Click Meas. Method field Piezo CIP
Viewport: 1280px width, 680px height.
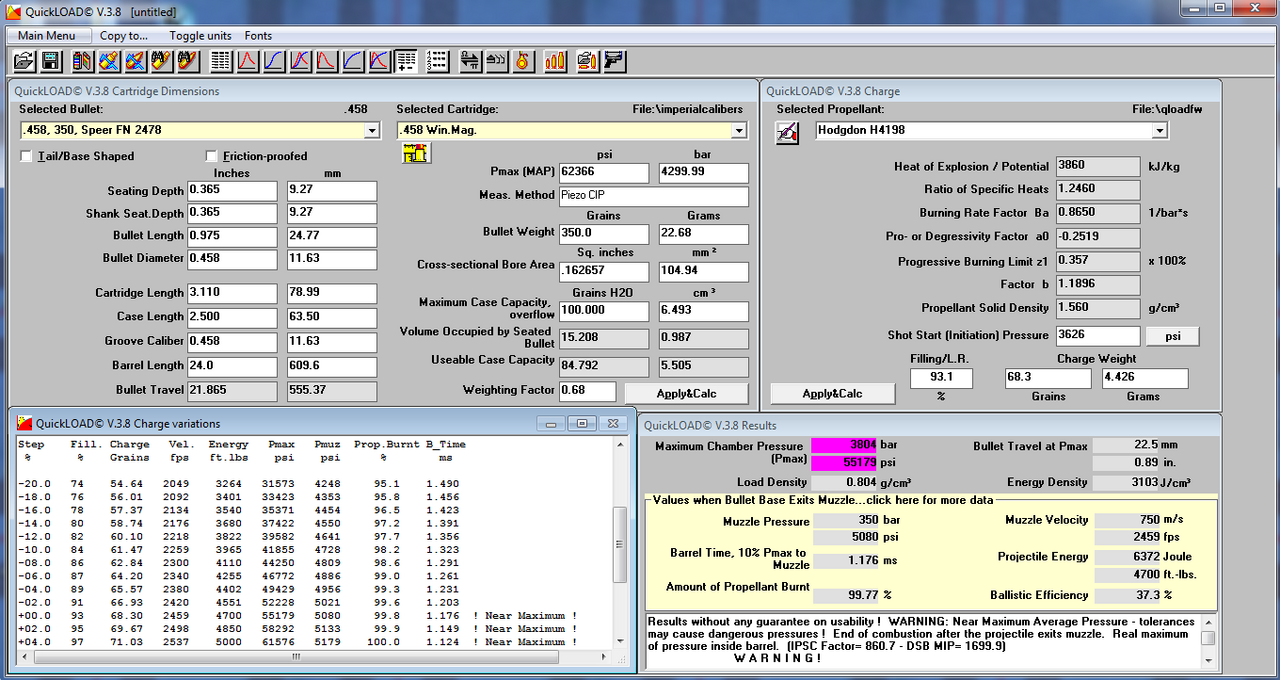click(654, 196)
